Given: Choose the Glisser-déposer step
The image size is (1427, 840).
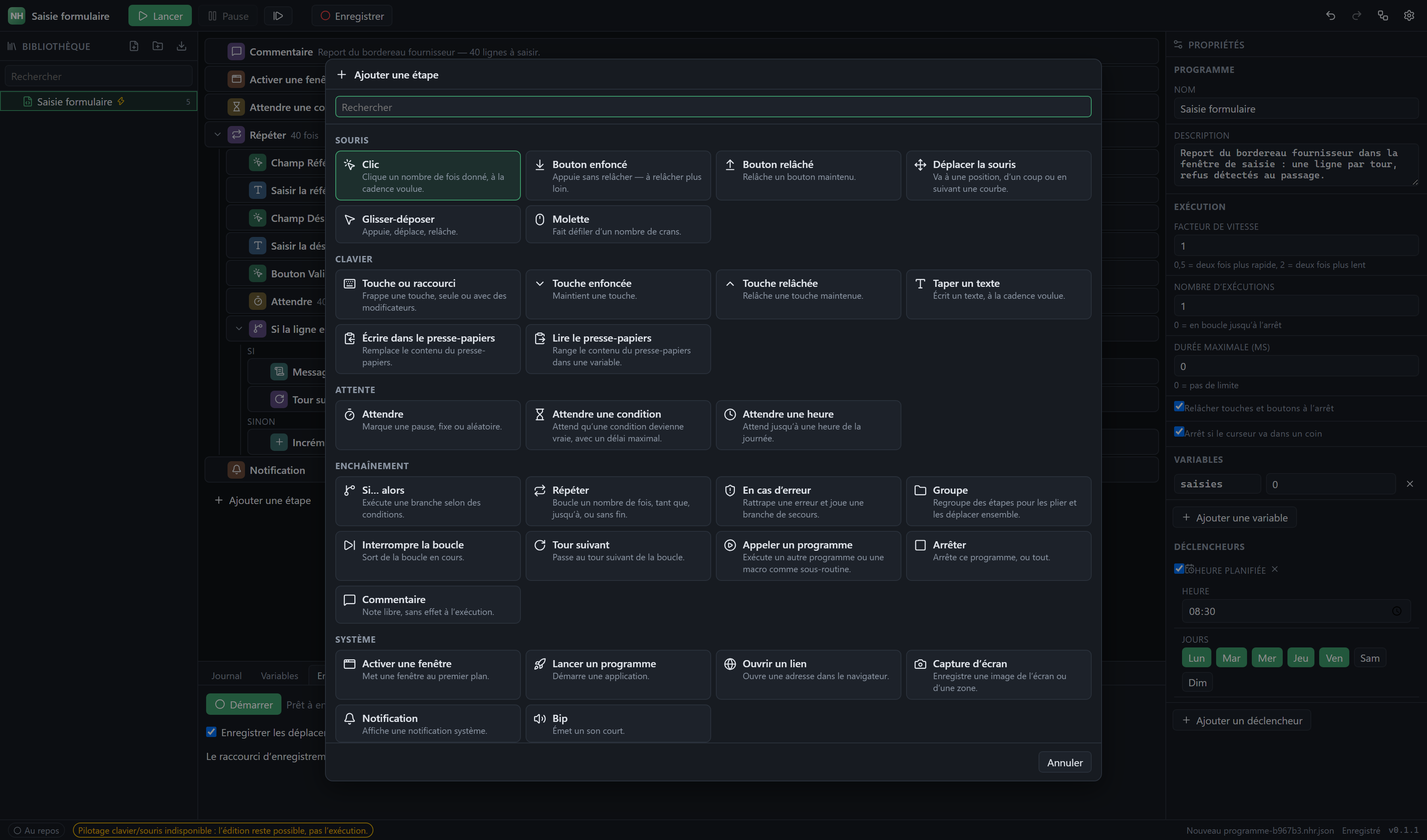Looking at the screenshot, I should pyautogui.click(x=428, y=224).
